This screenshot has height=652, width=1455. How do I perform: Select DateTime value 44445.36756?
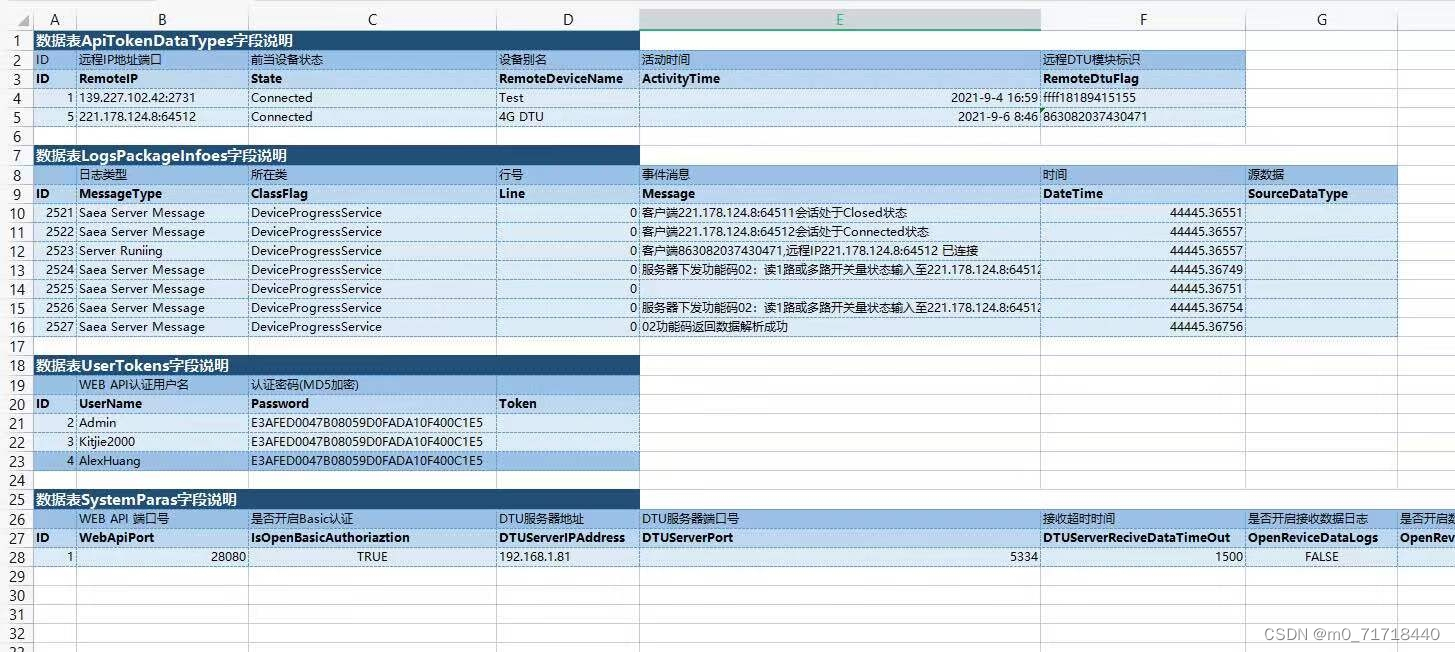click(1143, 327)
